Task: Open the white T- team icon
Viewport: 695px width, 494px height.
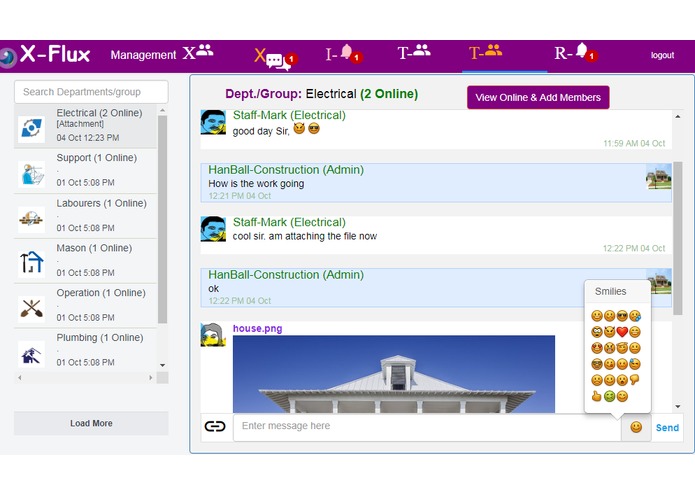Action: (414, 52)
